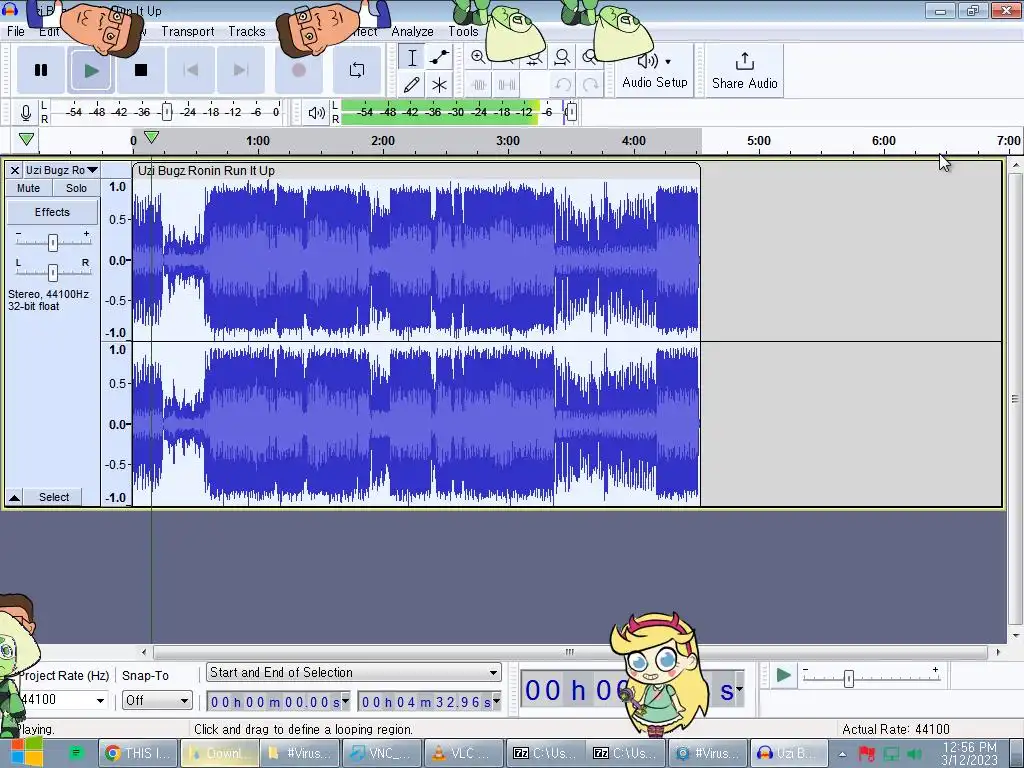Adjust the playback speed slider
1024x768 pixels.
coord(848,679)
